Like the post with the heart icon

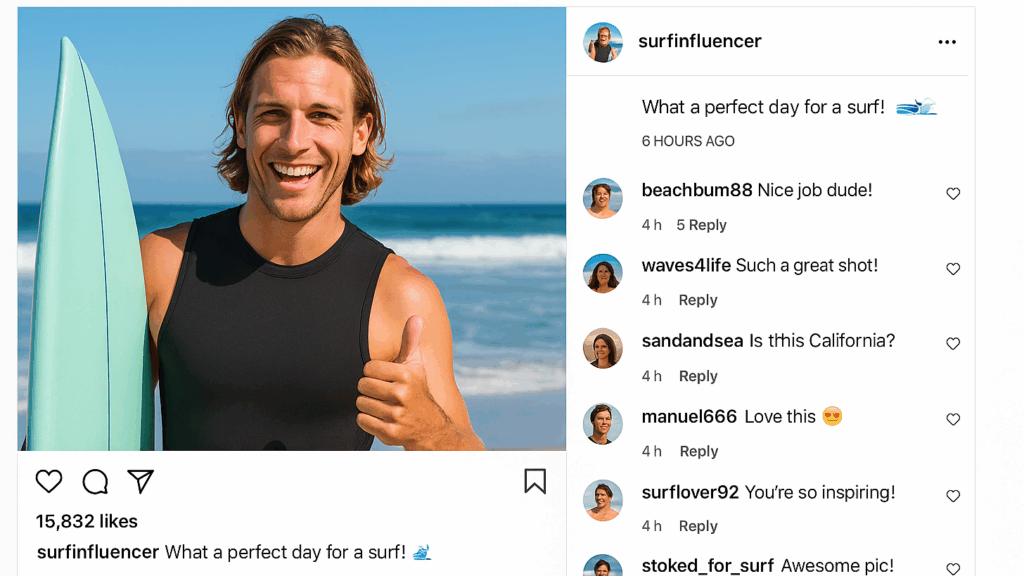click(49, 482)
